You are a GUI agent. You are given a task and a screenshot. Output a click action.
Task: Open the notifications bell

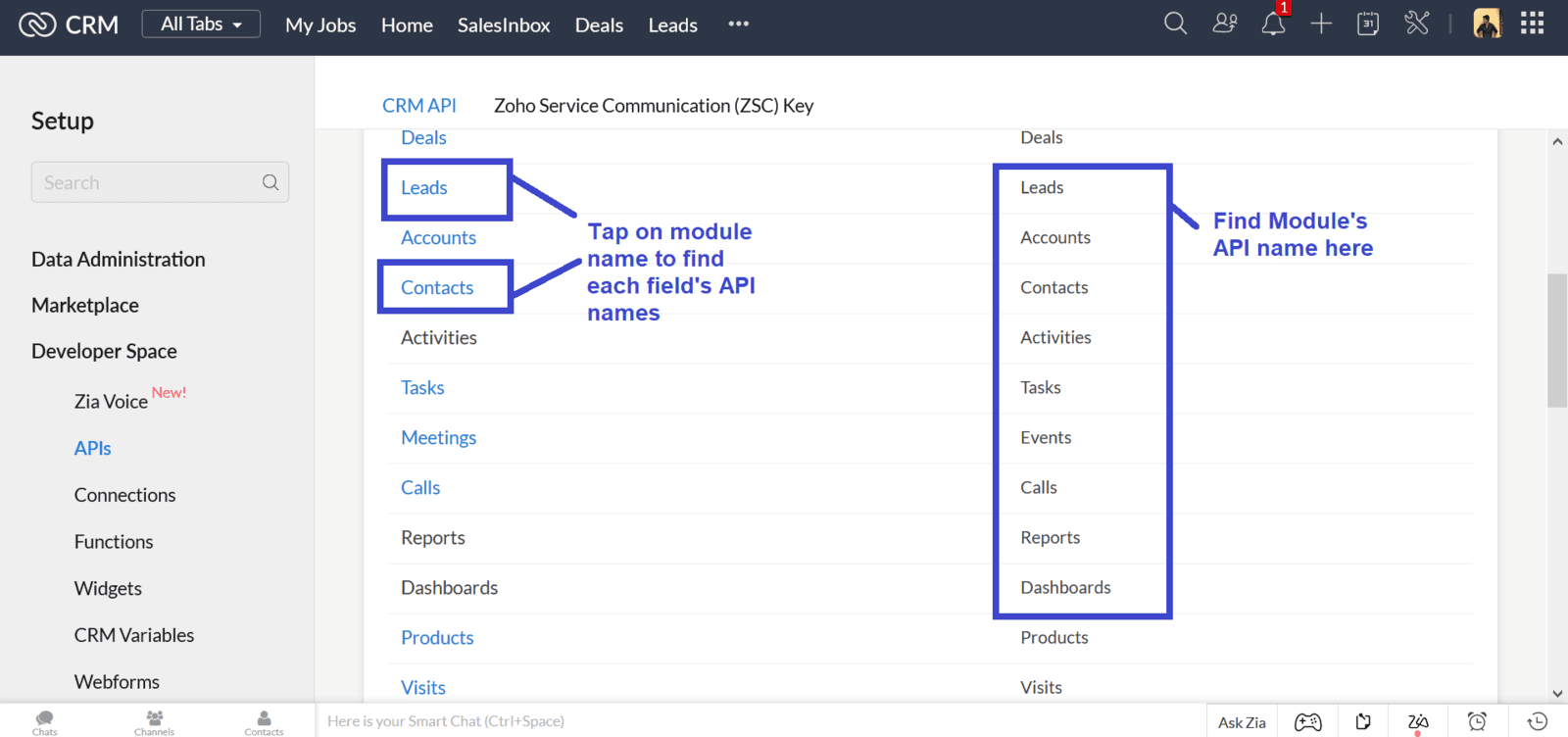(x=1273, y=25)
